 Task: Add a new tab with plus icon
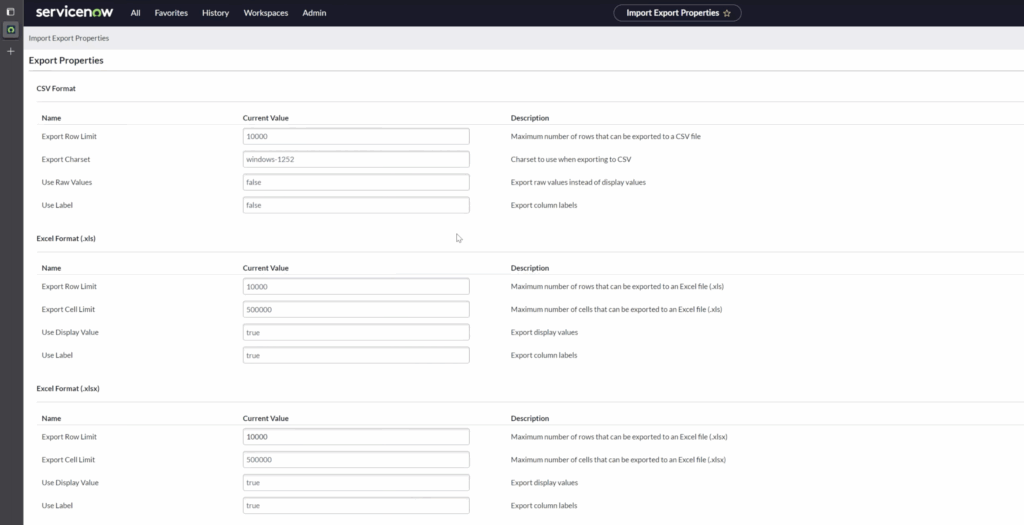[x=11, y=51]
